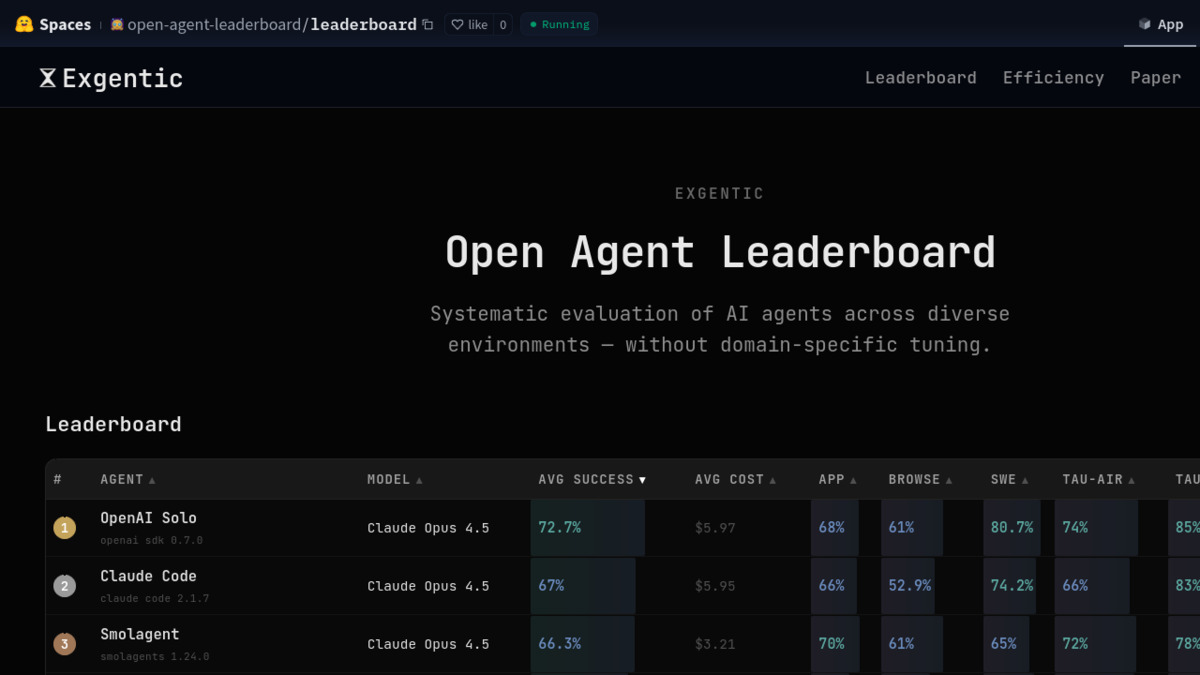Sort by the SWE column header
This screenshot has width=1200, height=675.
coord(1010,480)
